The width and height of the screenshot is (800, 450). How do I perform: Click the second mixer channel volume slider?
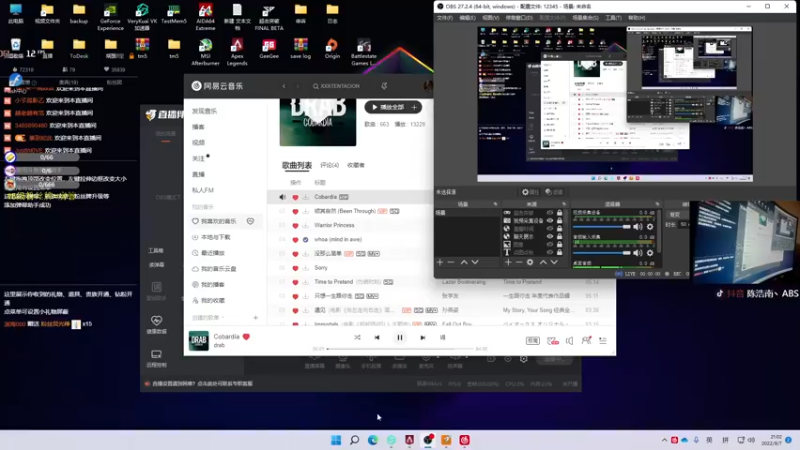[x=602, y=253]
